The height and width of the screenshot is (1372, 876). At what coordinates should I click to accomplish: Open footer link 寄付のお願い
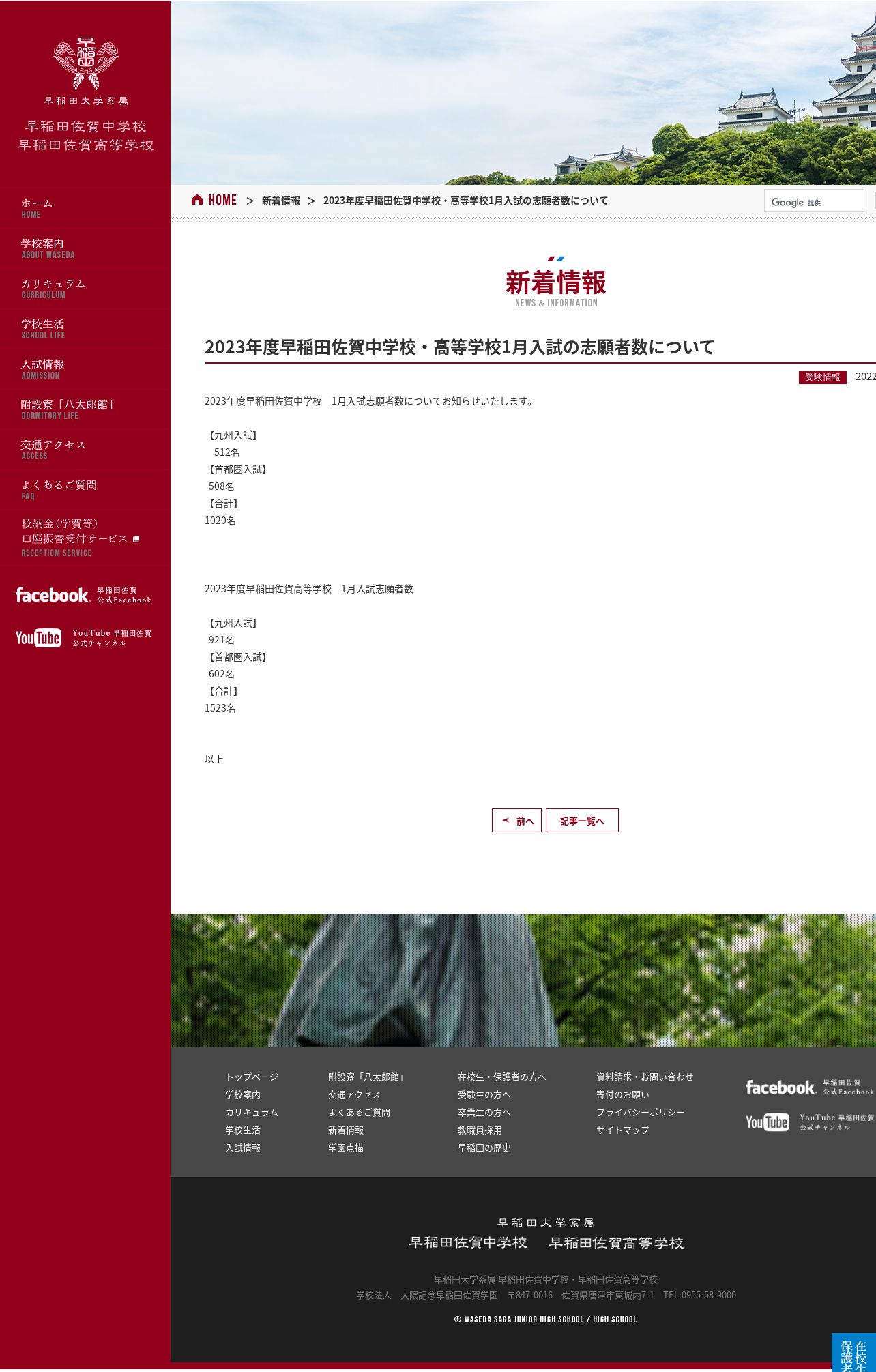(623, 1094)
